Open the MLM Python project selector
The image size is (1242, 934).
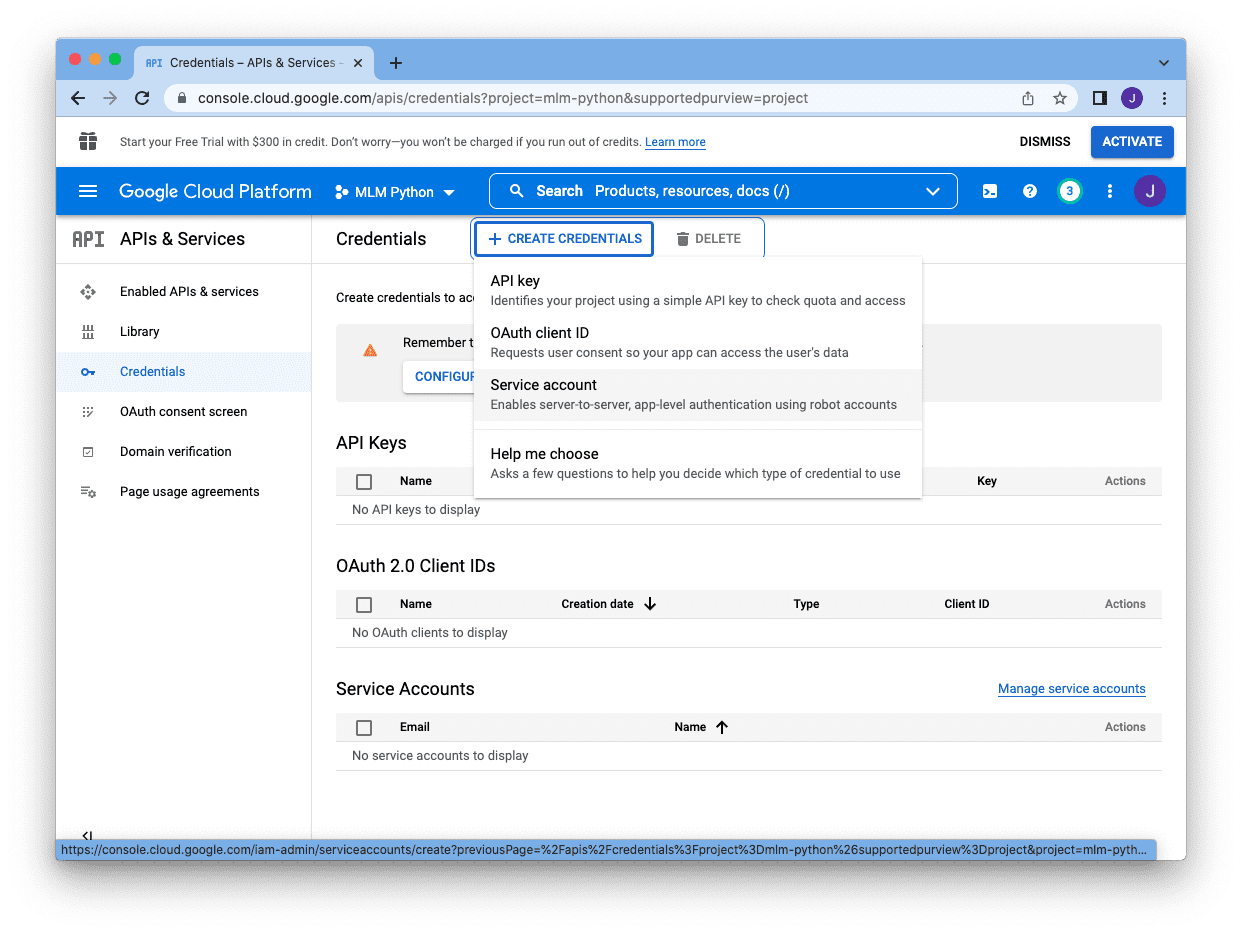pyautogui.click(x=395, y=192)
